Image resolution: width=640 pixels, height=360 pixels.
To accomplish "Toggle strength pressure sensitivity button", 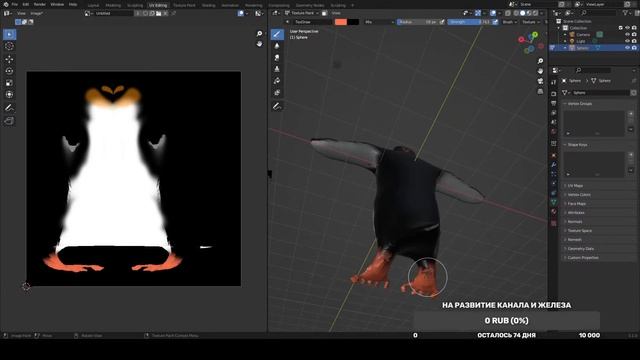I will pos(495,22).
